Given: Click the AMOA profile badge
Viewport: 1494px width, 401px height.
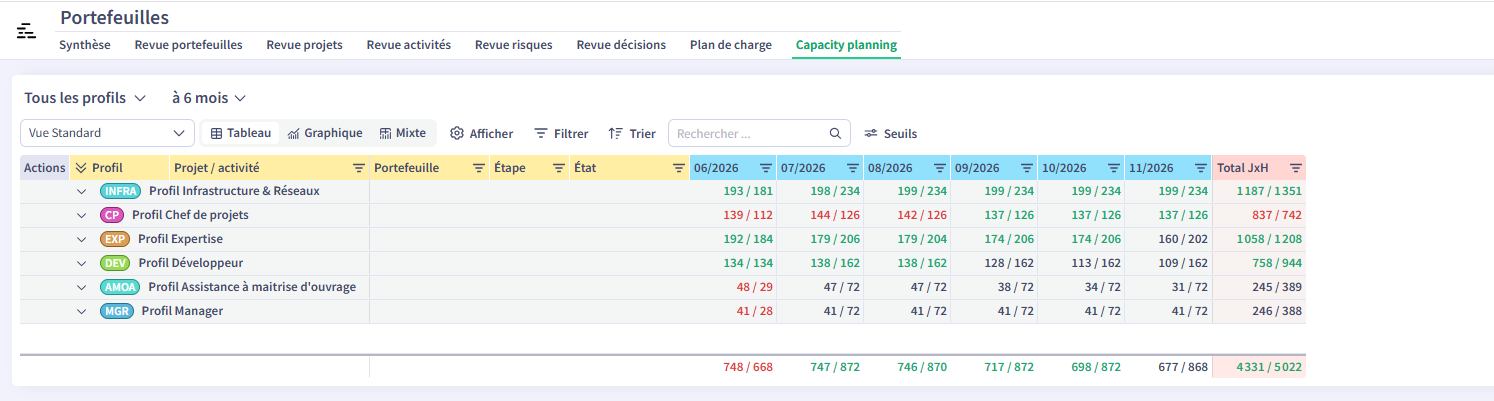Looking at the screenshot, I should 120,287.
